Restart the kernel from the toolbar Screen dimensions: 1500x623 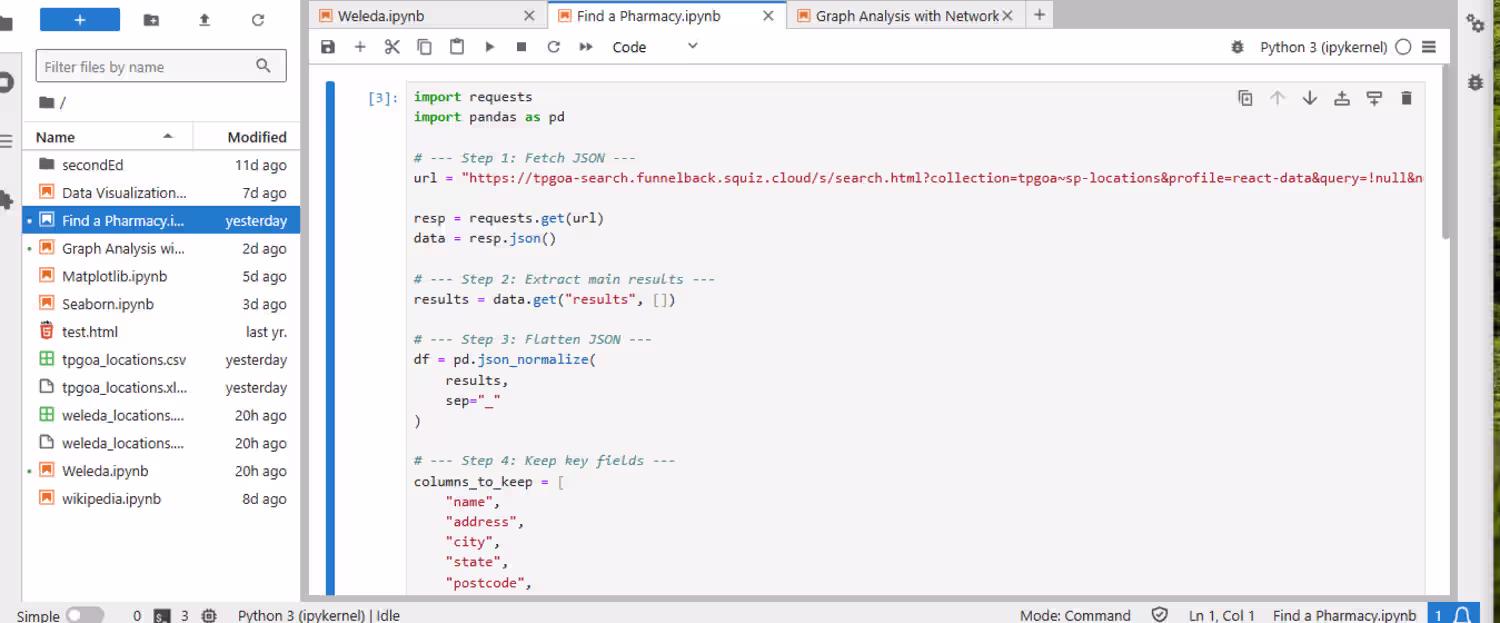553,47
